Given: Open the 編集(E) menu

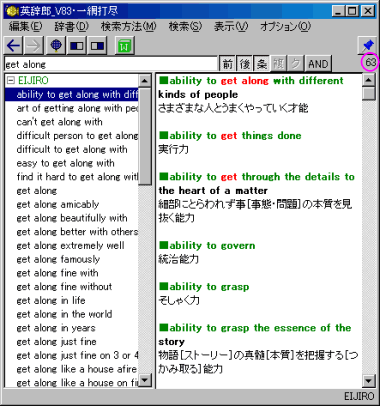Looking at the screenshot, I should click(26, 26).
